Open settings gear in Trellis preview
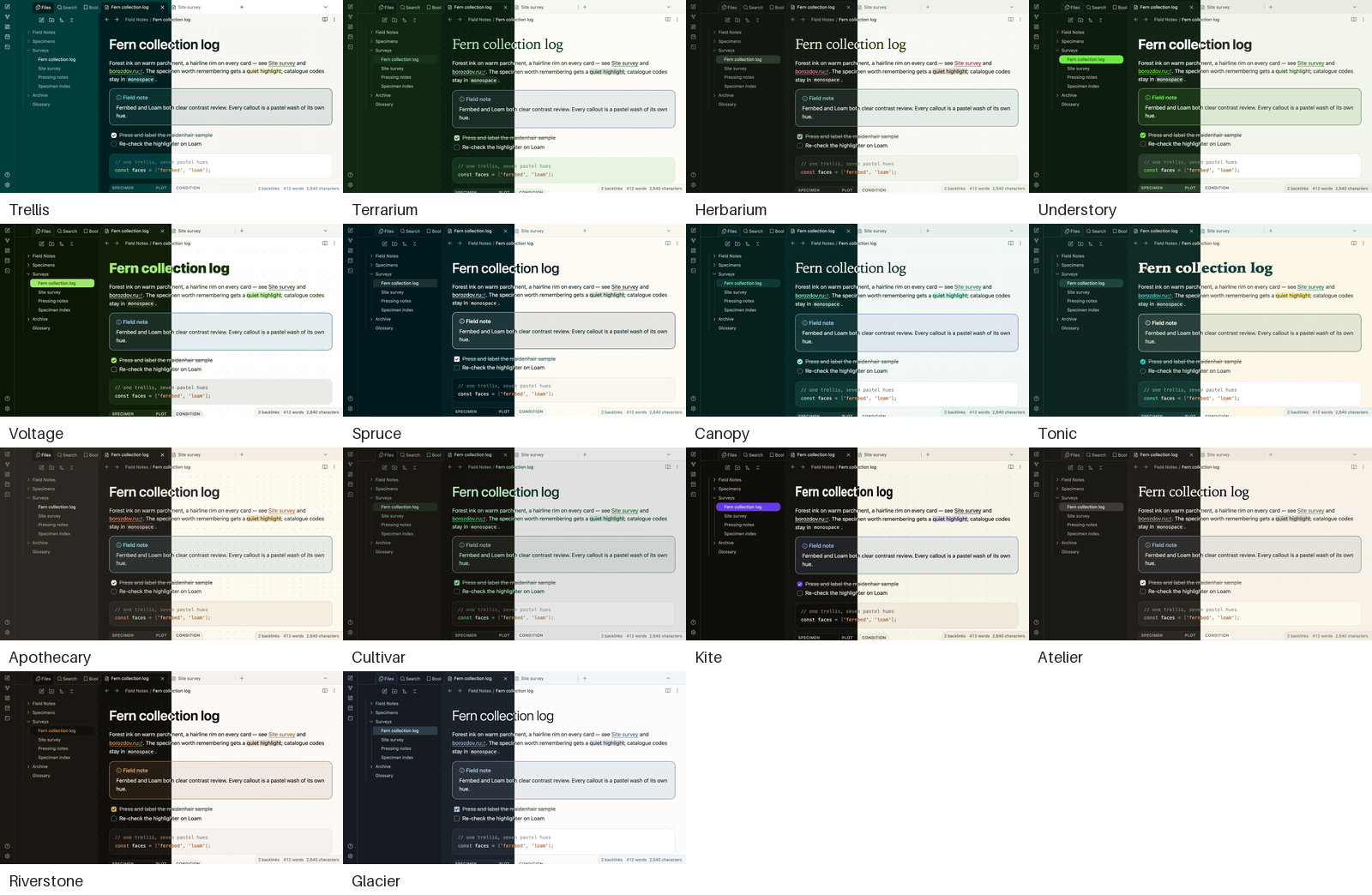 [x=7, y=184]
